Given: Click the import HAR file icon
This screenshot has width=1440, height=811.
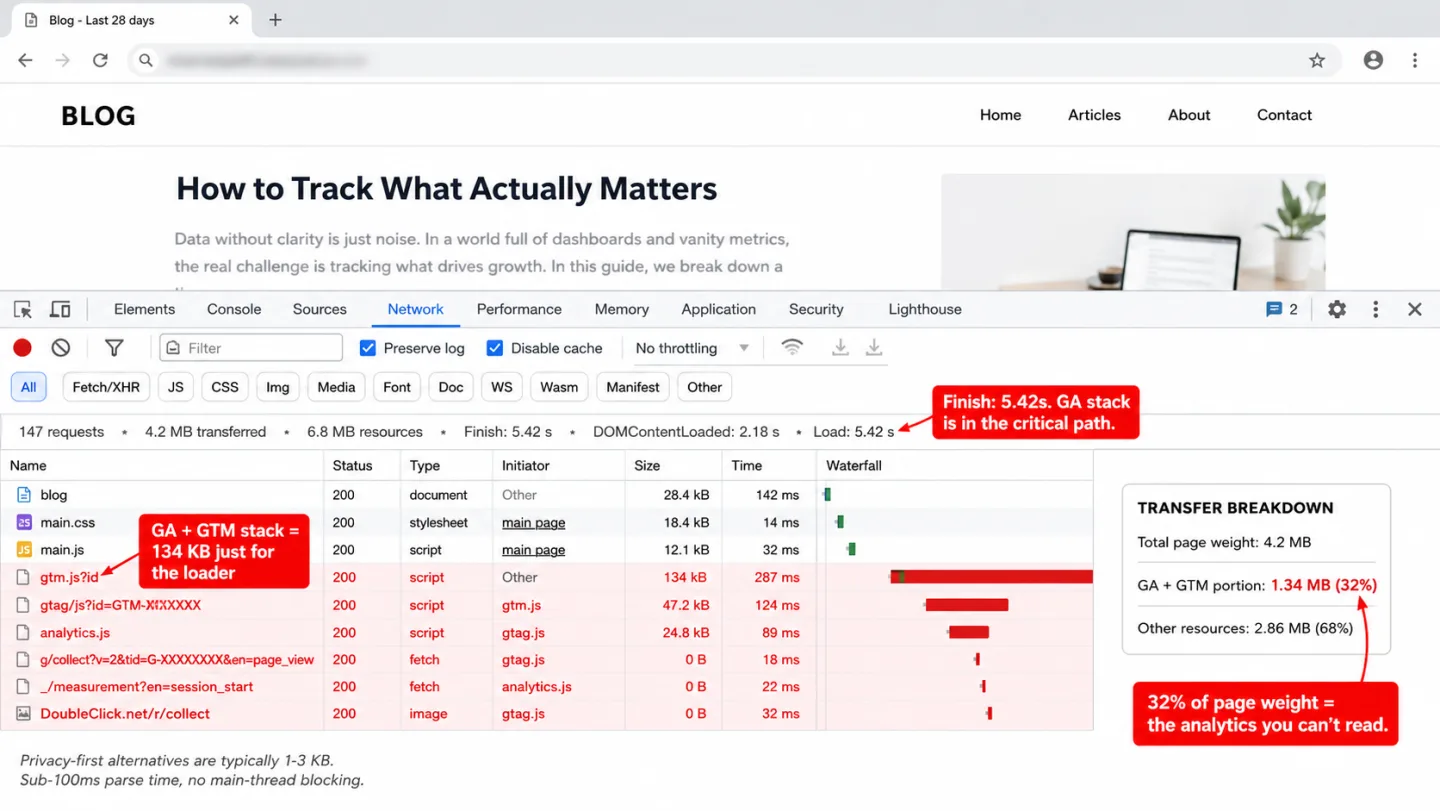Looking at the screenshot, I should pos(840,347).
